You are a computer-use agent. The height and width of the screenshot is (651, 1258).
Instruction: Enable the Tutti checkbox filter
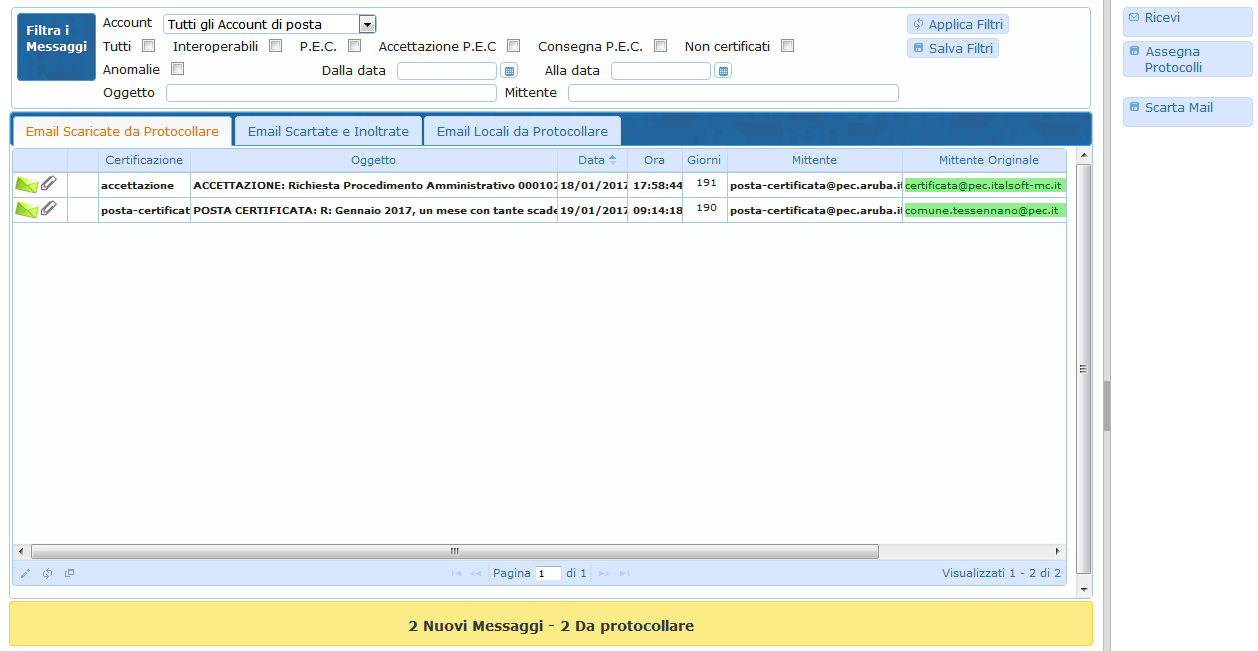tap(149, 46)
